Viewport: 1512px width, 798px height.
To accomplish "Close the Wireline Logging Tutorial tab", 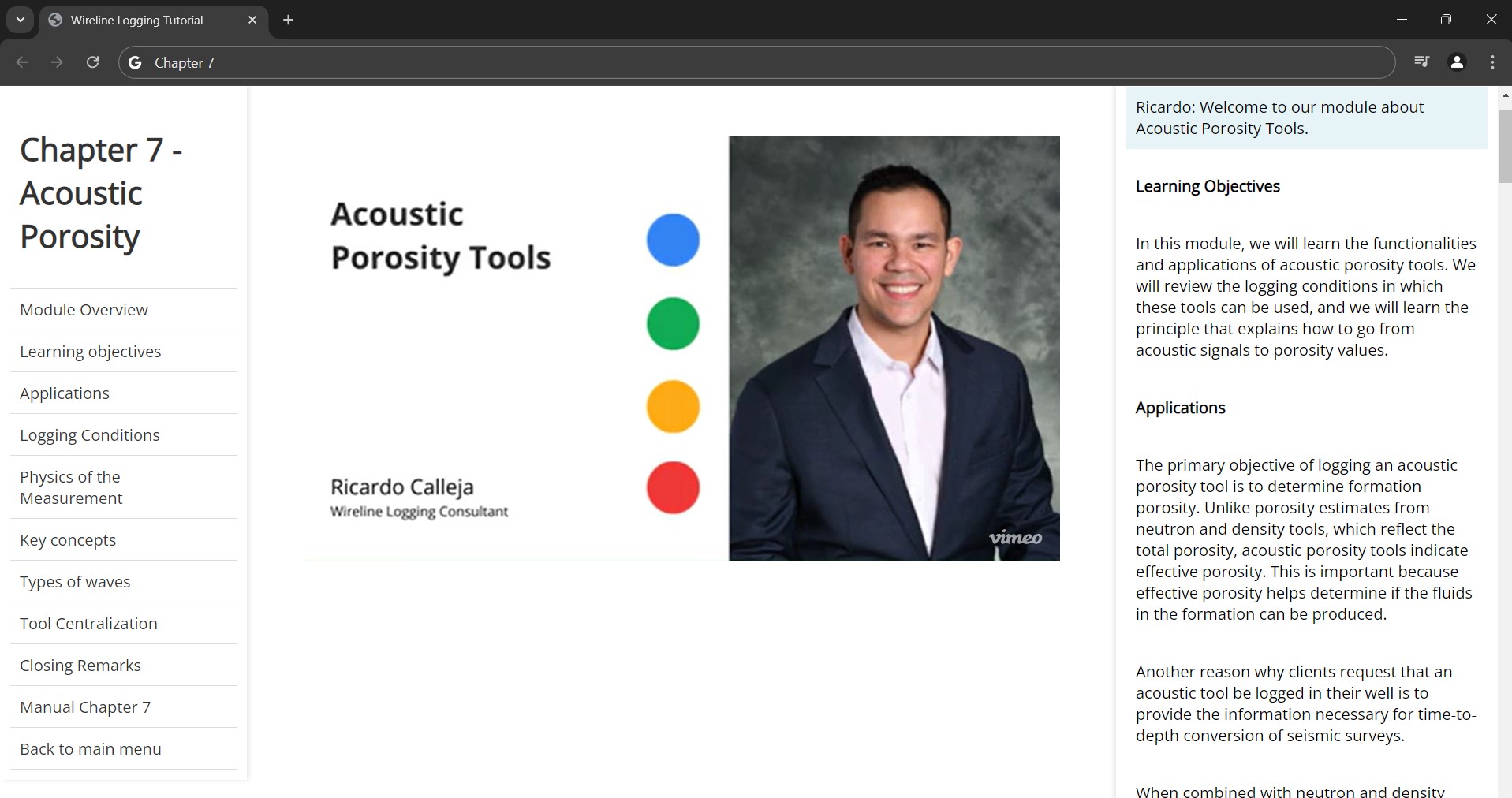I will (x=252, y=20).
